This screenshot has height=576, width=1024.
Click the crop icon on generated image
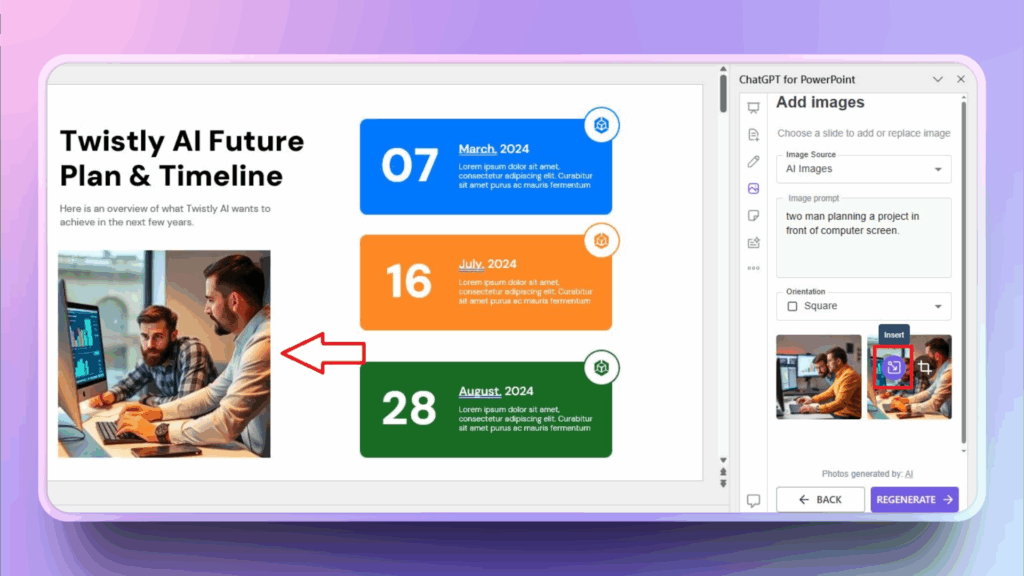coord(925,368)
